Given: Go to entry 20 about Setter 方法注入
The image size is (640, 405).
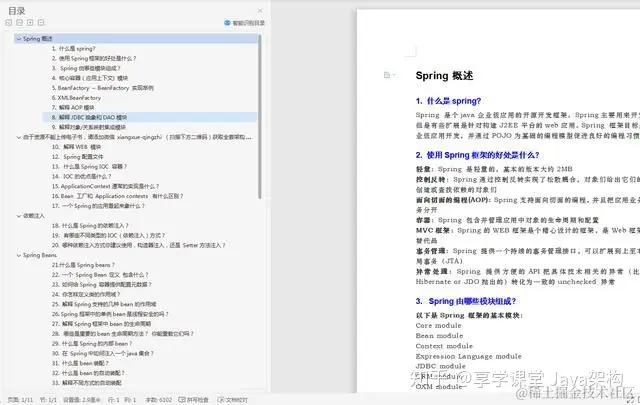Looking at the screenshot, I should [x=139, y=245].
